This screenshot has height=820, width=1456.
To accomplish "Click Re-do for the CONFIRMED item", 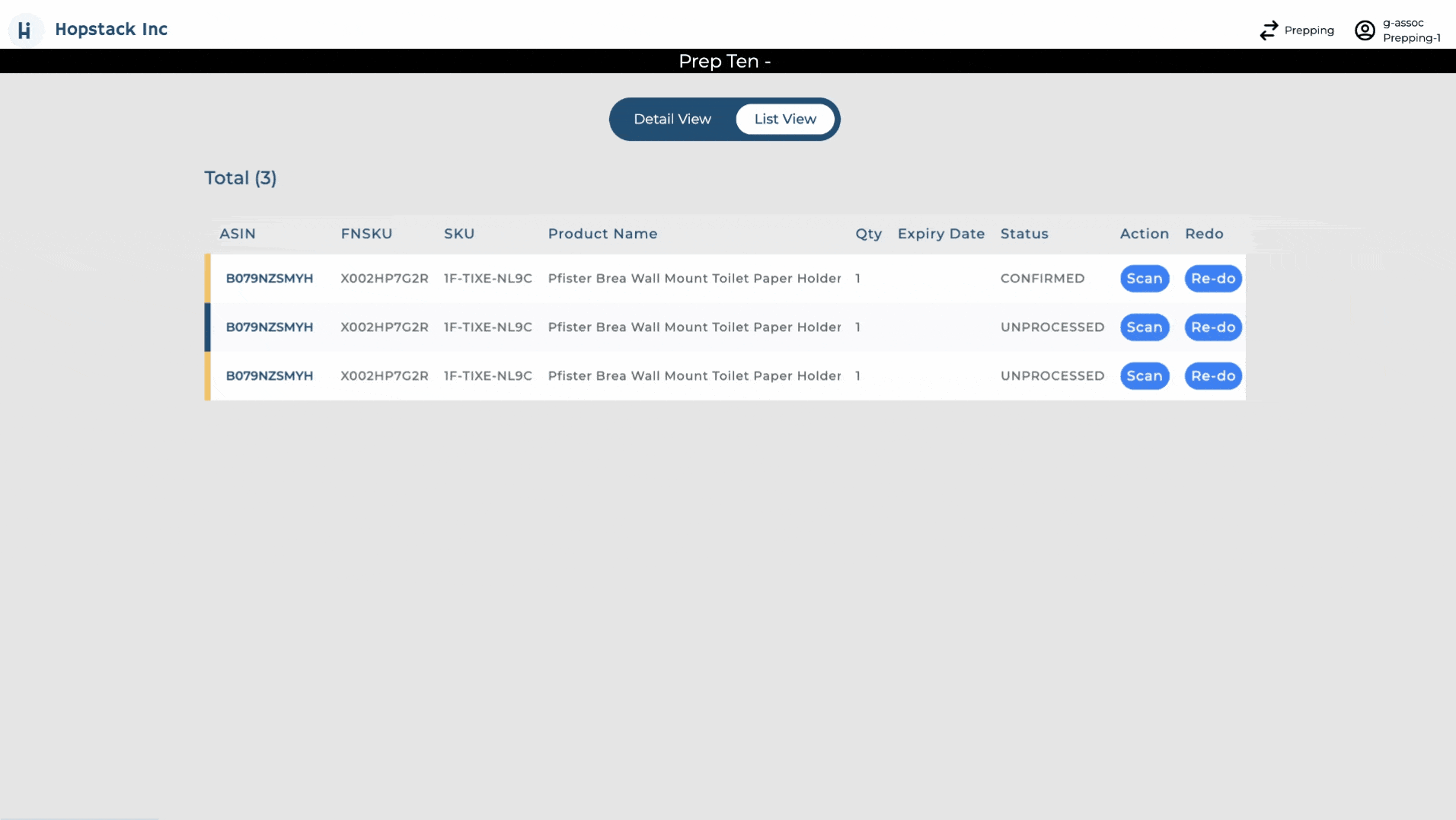I will 1212,279.
